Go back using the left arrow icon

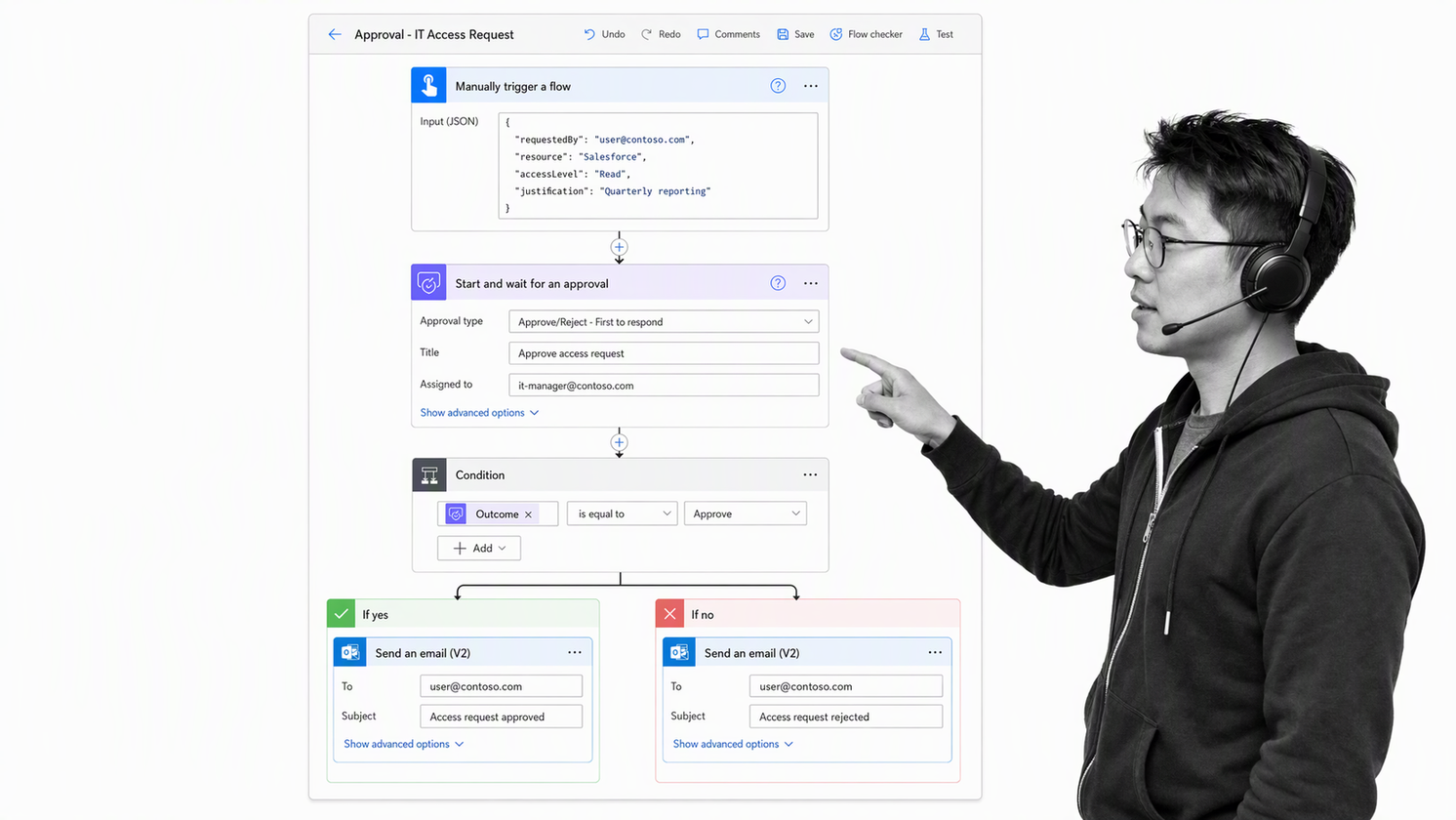point(335,34)
